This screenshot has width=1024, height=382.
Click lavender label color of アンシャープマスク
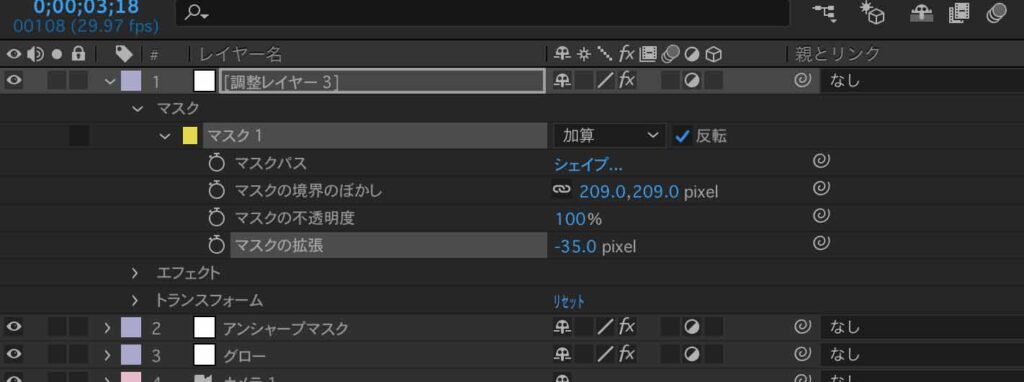tap(131, 327)
